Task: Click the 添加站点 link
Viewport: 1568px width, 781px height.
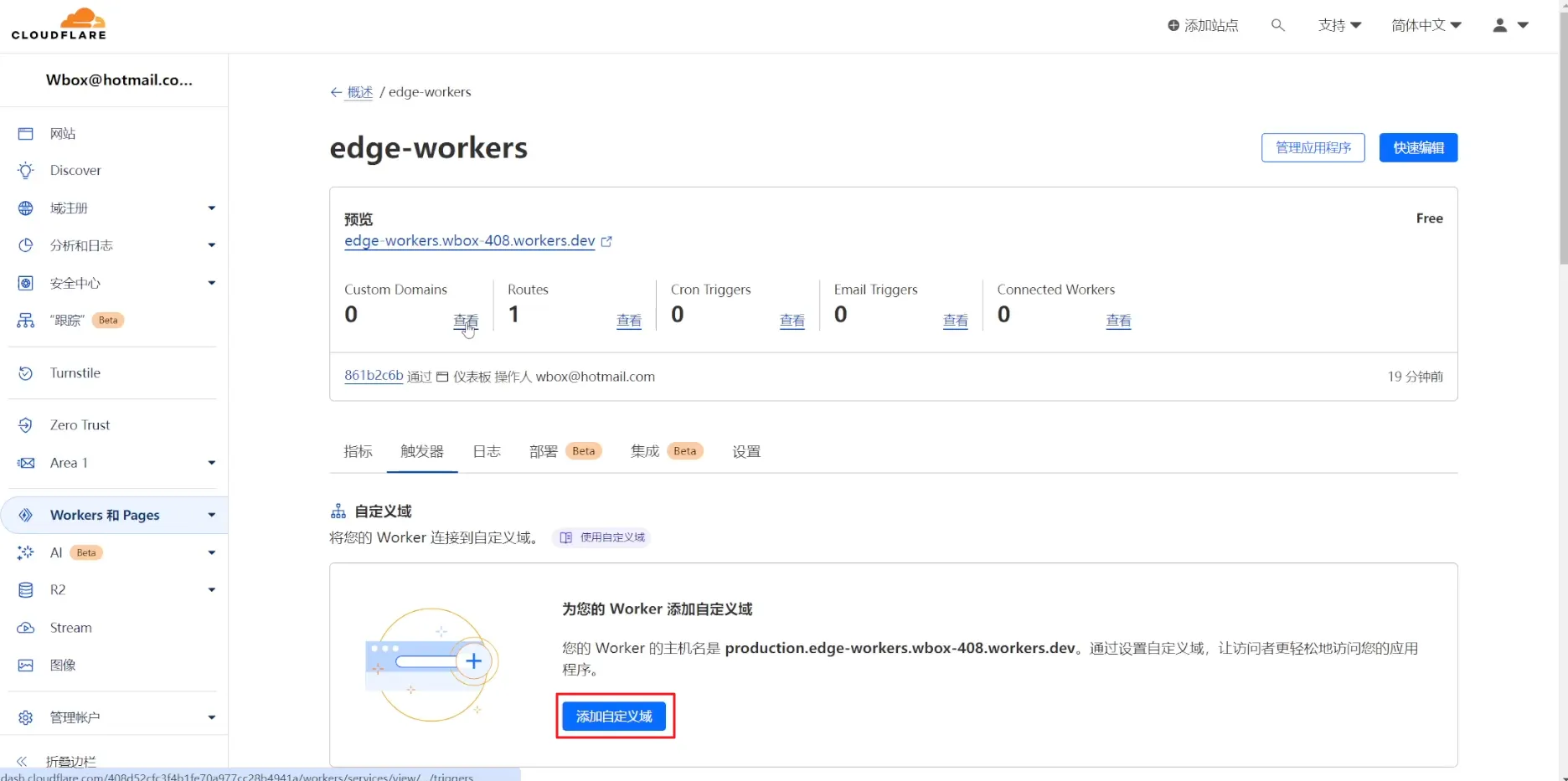Action: [1203, 26]
